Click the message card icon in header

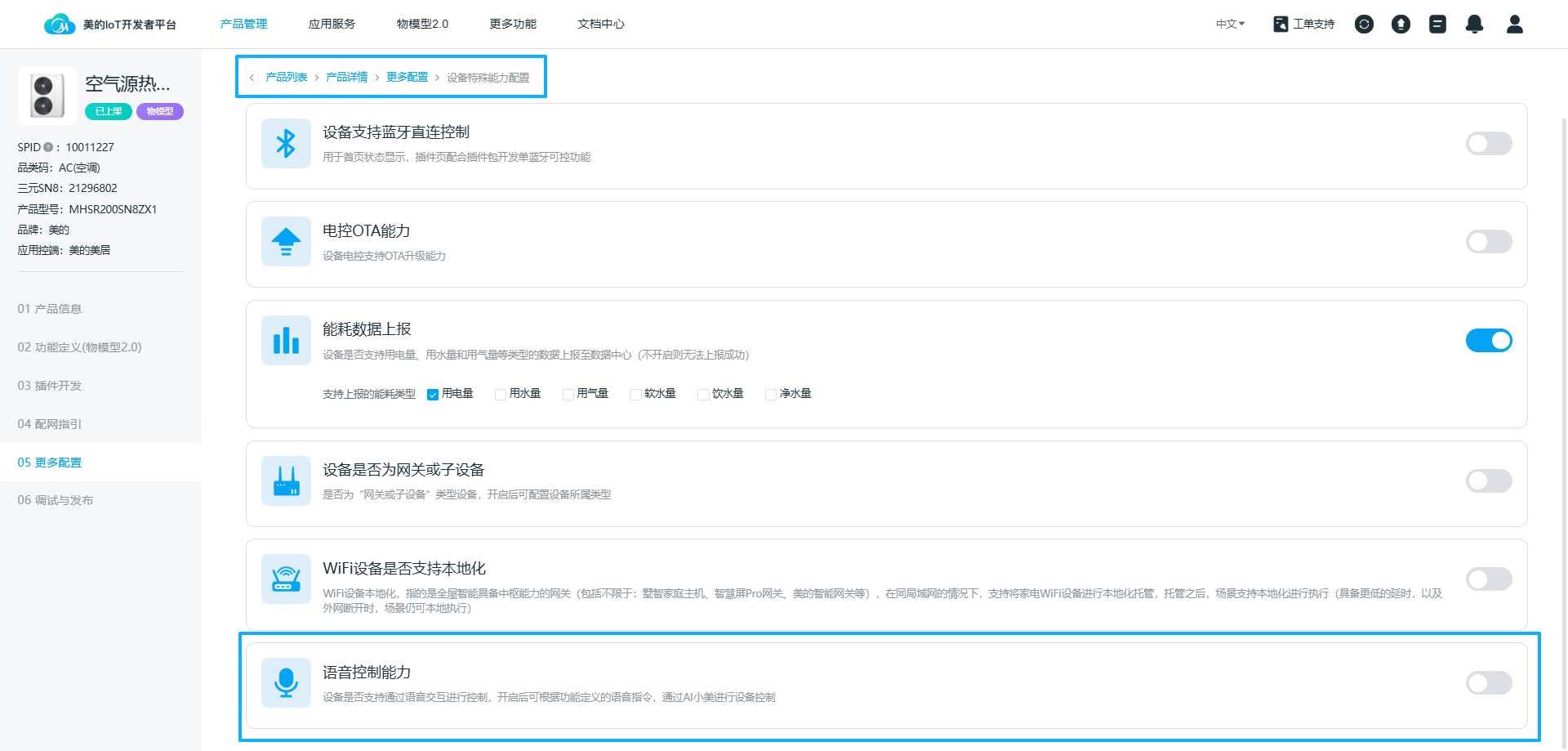tap(1437, 25)
